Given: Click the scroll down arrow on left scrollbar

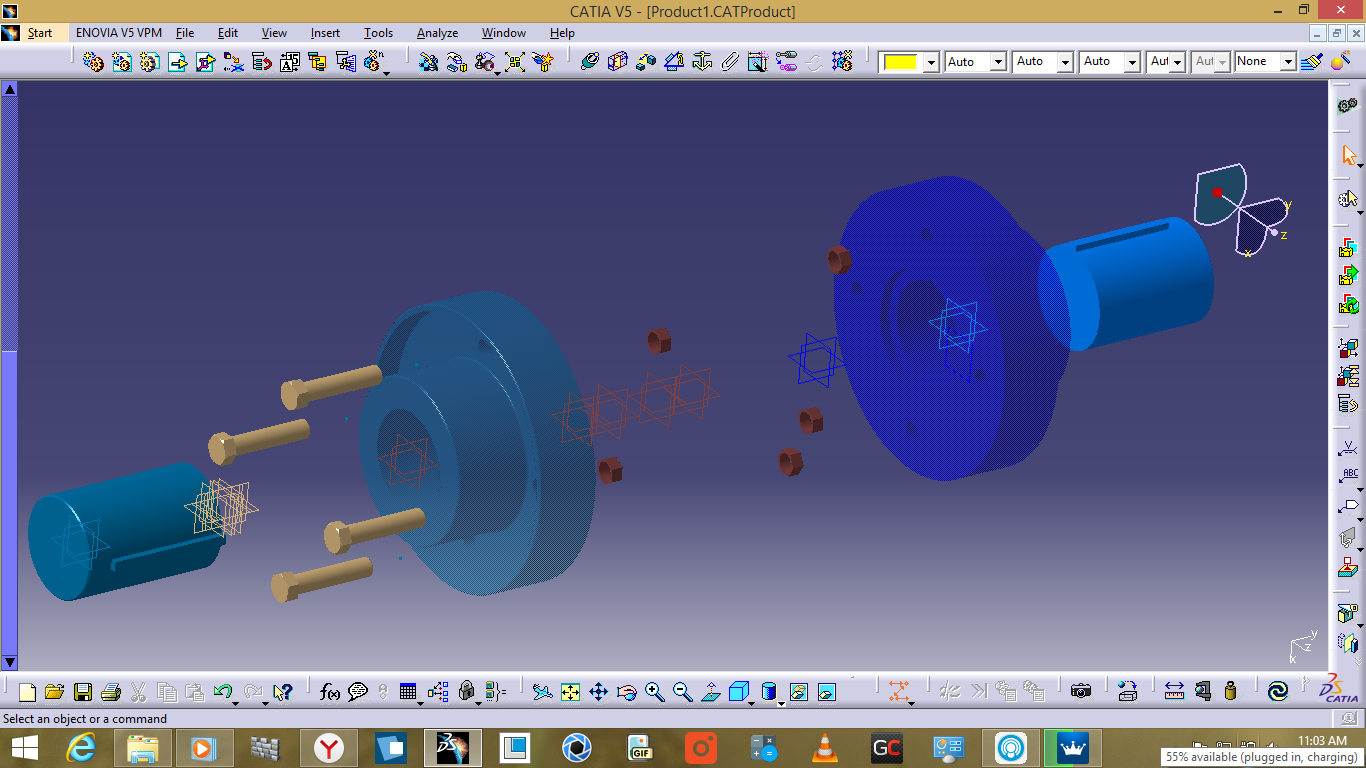Looking at the screenshot, I should click(x=10, y=662).
